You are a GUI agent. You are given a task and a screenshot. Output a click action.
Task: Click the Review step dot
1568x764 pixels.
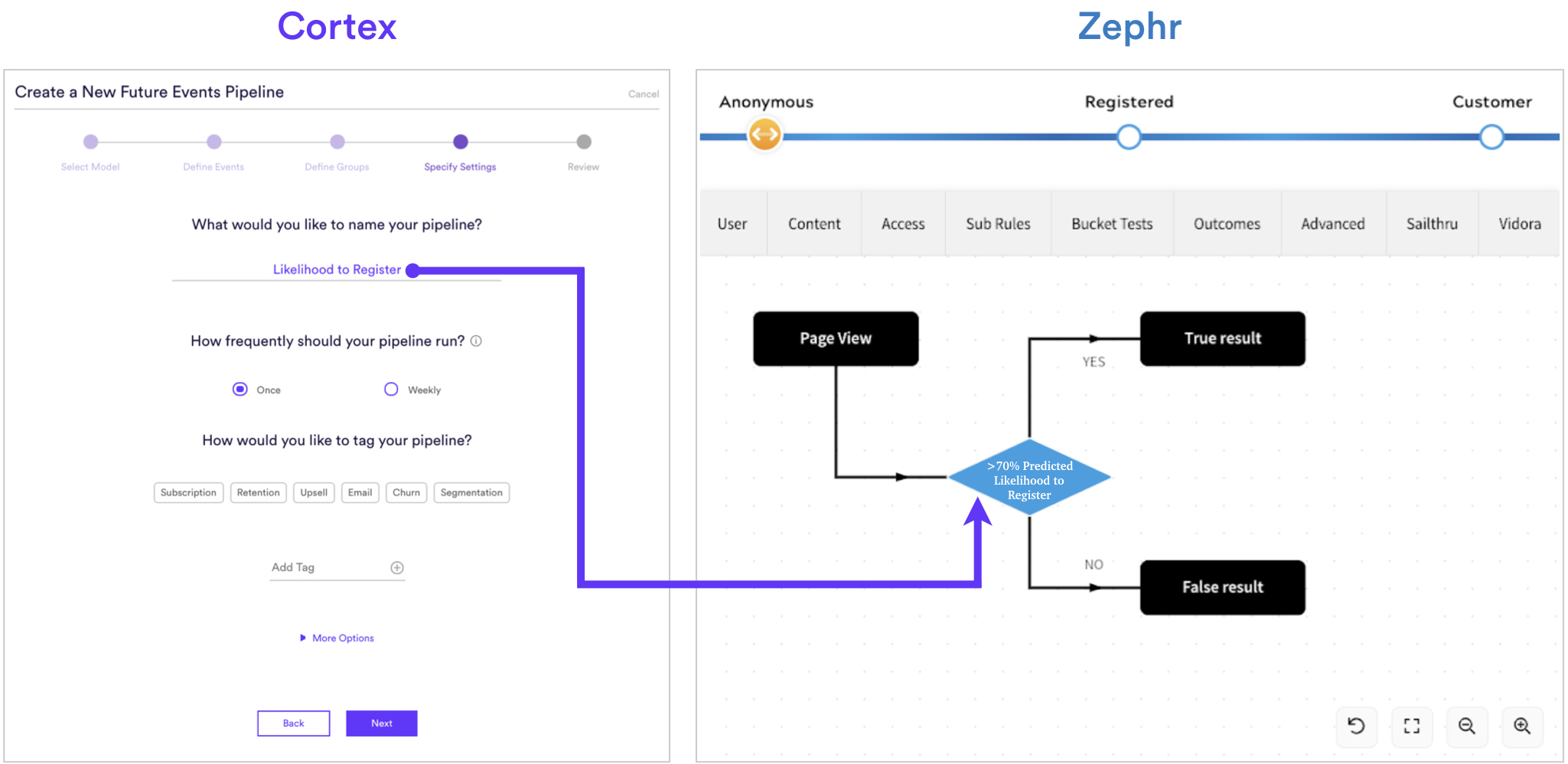[584, 142]
